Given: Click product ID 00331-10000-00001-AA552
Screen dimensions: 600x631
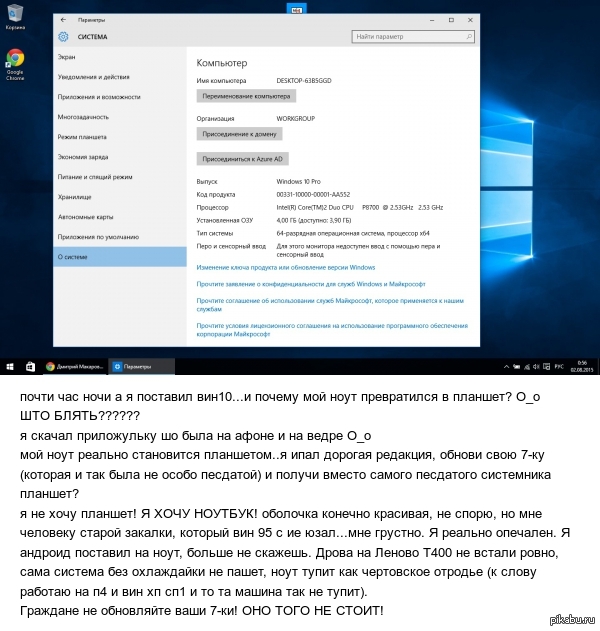Looking at the screenshot, I should tap(313, 194).
